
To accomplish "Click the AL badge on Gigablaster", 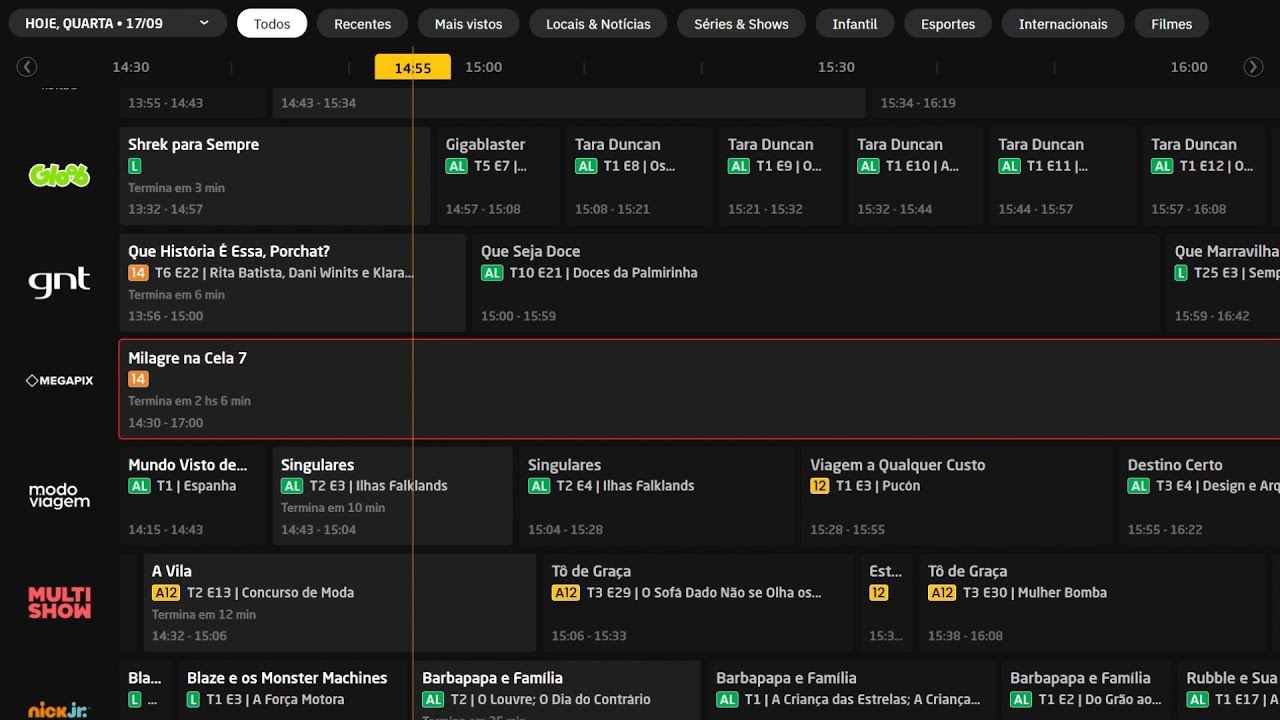I will [x=457, y=166].
